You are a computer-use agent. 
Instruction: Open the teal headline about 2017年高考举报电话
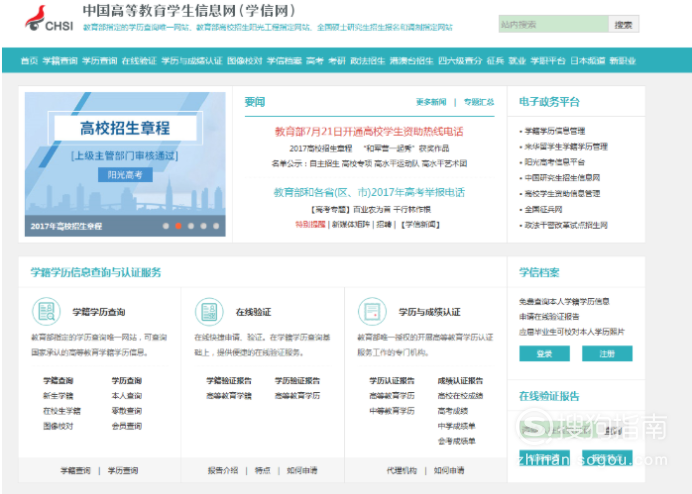coord(369,192)
